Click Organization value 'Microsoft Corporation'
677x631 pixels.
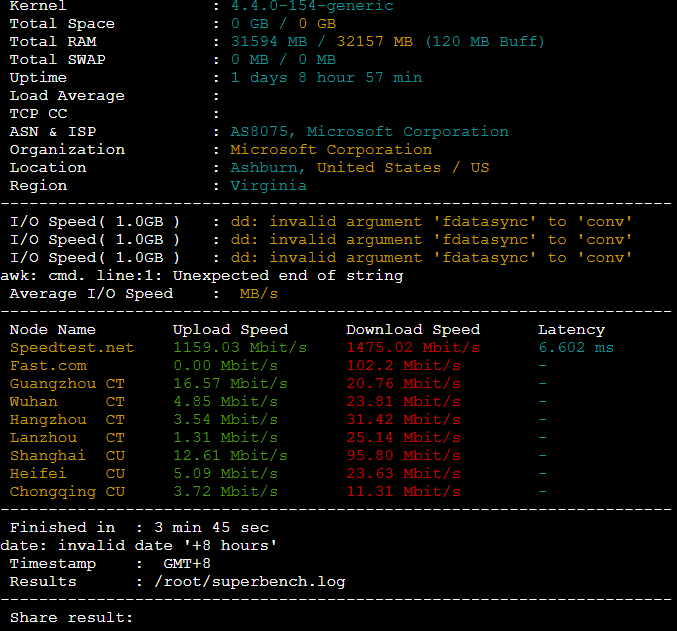(331, 150)
